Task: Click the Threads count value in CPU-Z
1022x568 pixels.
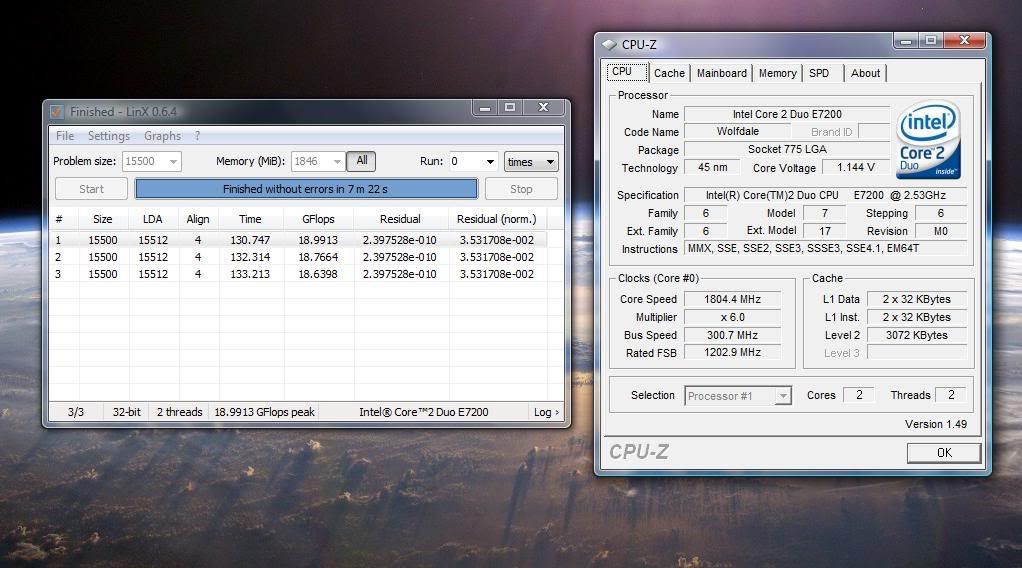Action: tap(951, 395)
